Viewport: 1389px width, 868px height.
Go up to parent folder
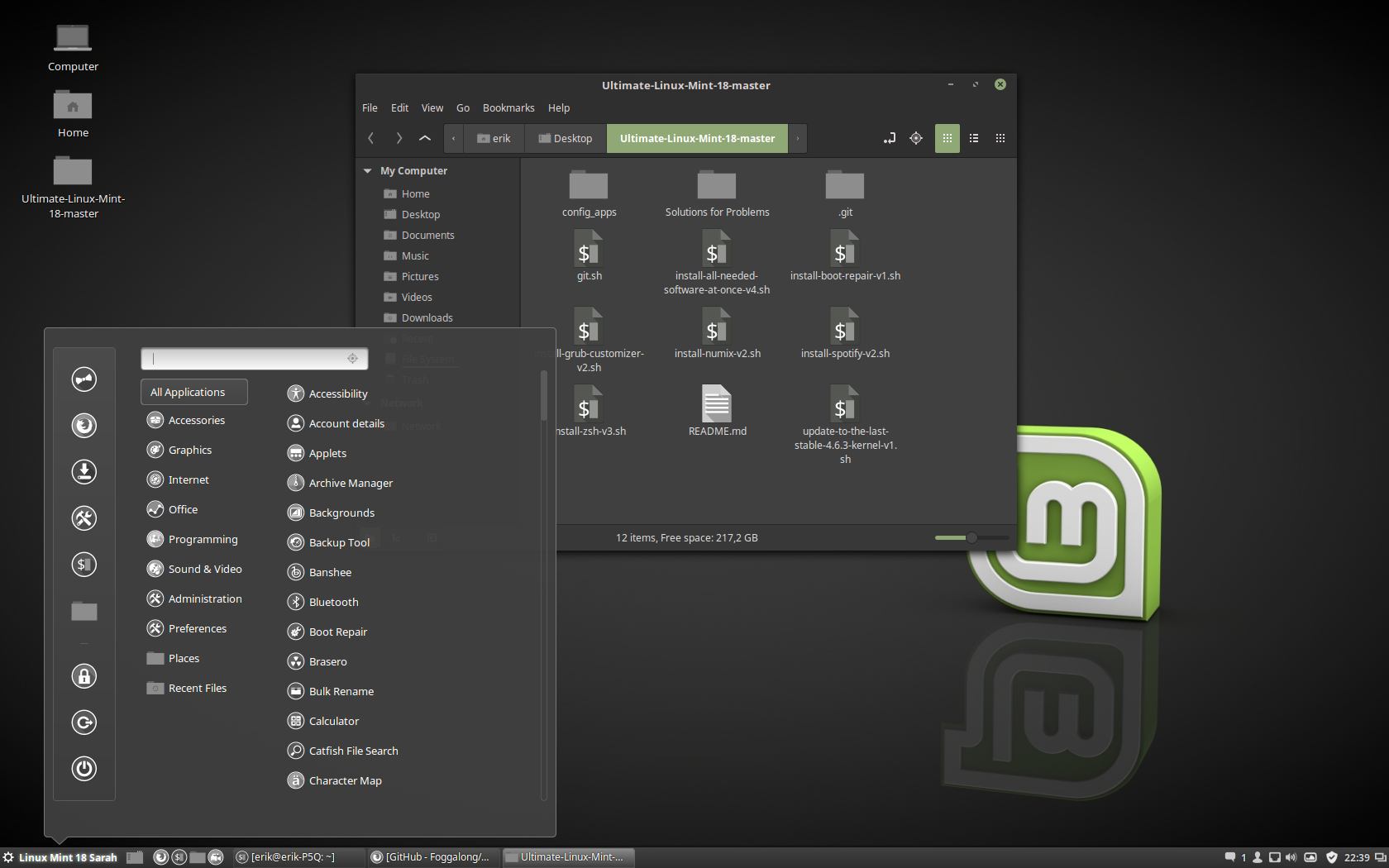coord(425,138)
